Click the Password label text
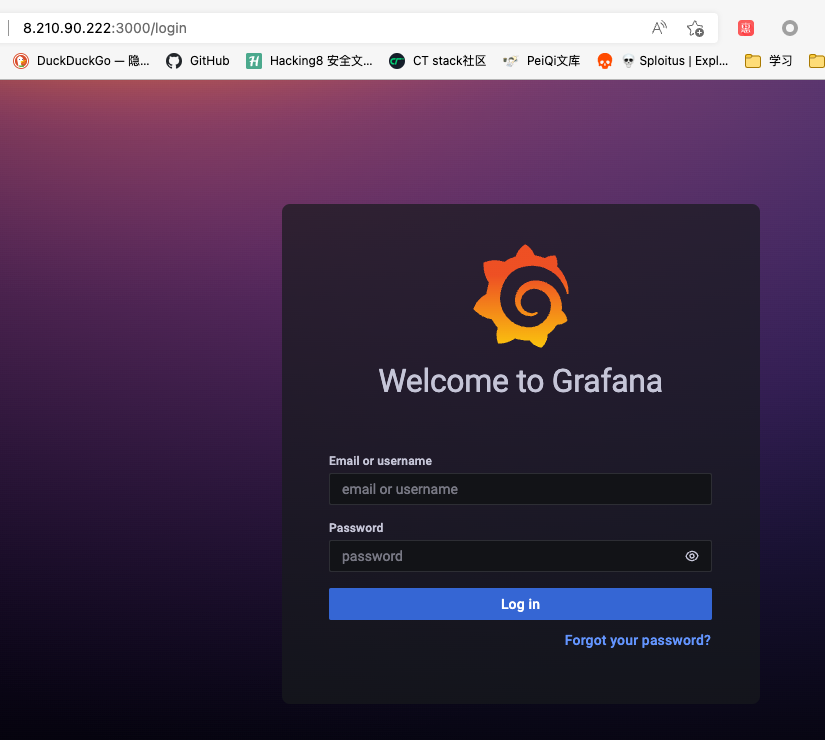This screenshot has width=825, height=740. (356, 527)
